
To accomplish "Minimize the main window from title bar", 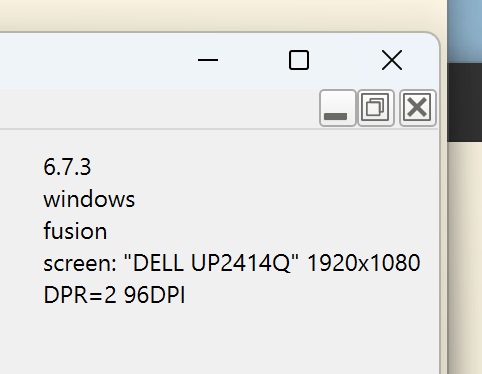I will coord(208,60).
